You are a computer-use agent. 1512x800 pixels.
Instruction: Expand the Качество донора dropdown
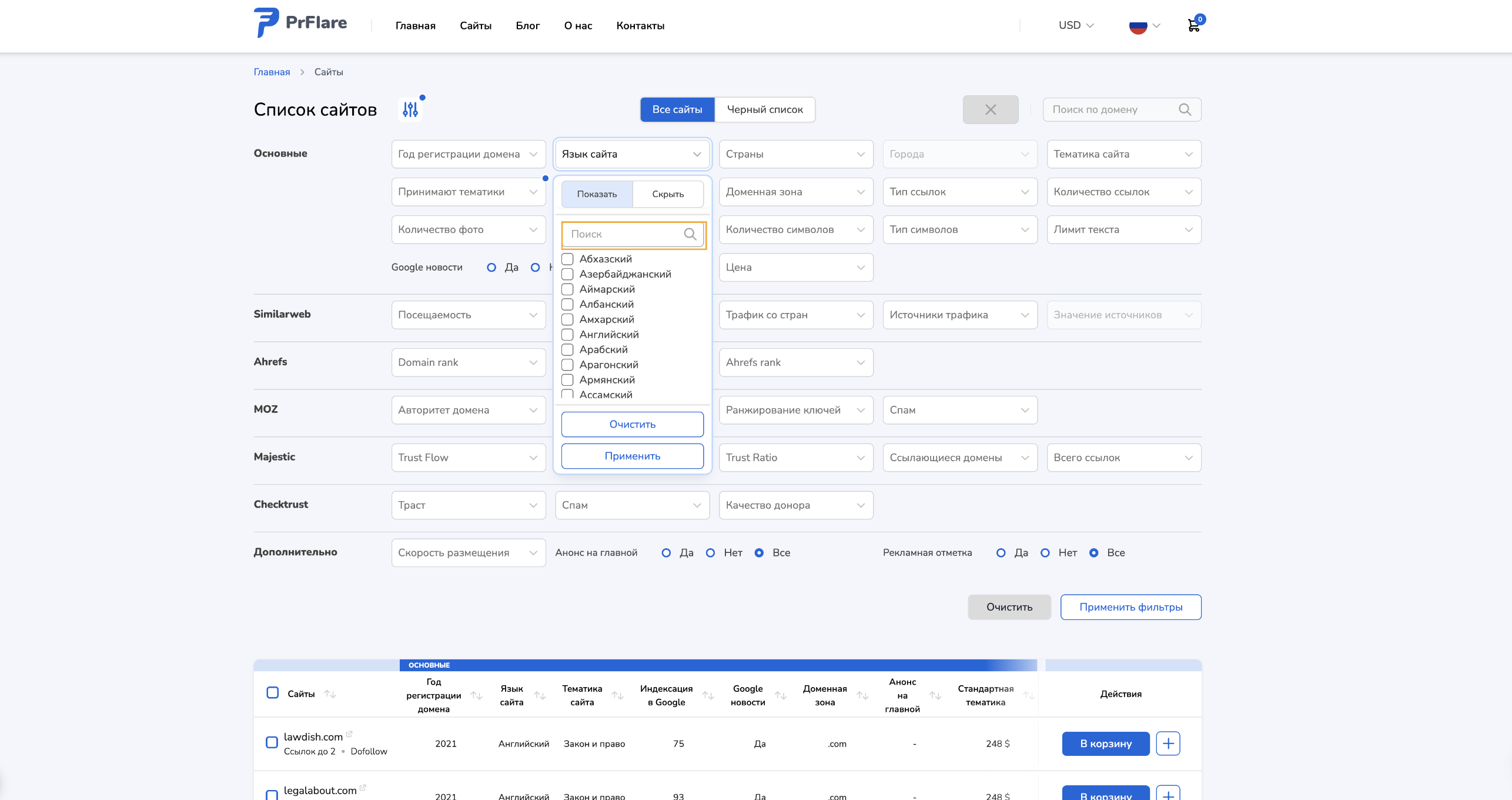pos(796,505)
